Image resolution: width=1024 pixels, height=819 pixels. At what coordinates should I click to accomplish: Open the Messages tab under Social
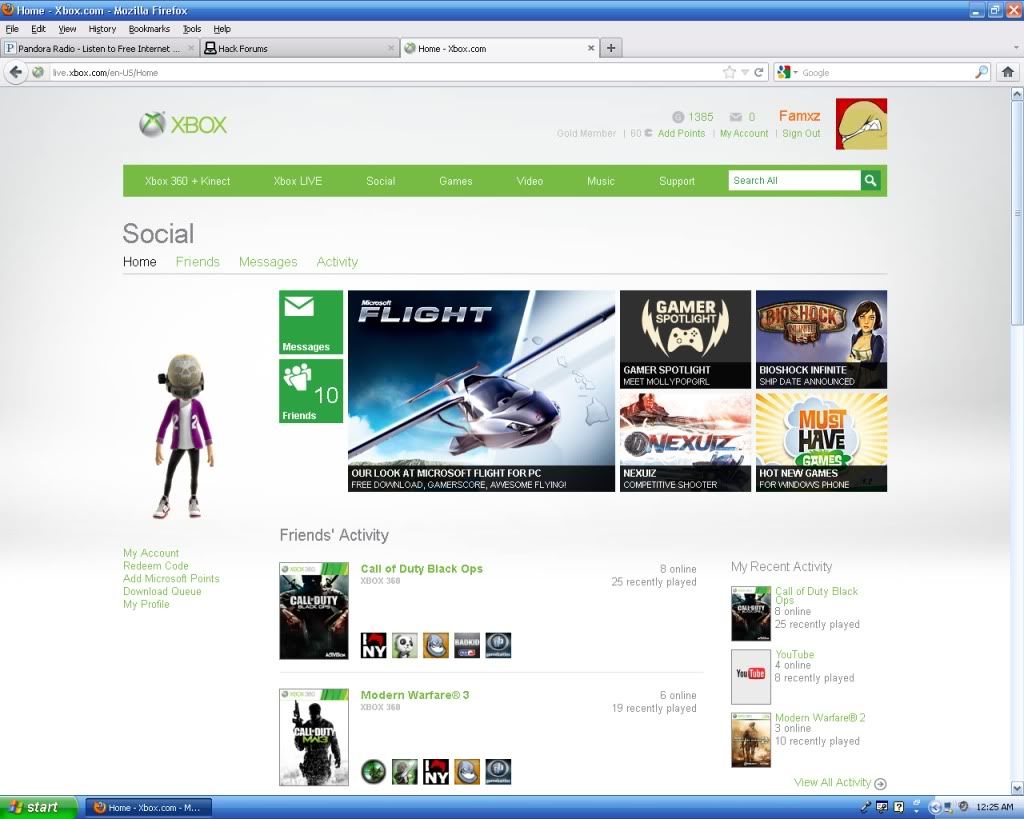(x=268, y=262)
